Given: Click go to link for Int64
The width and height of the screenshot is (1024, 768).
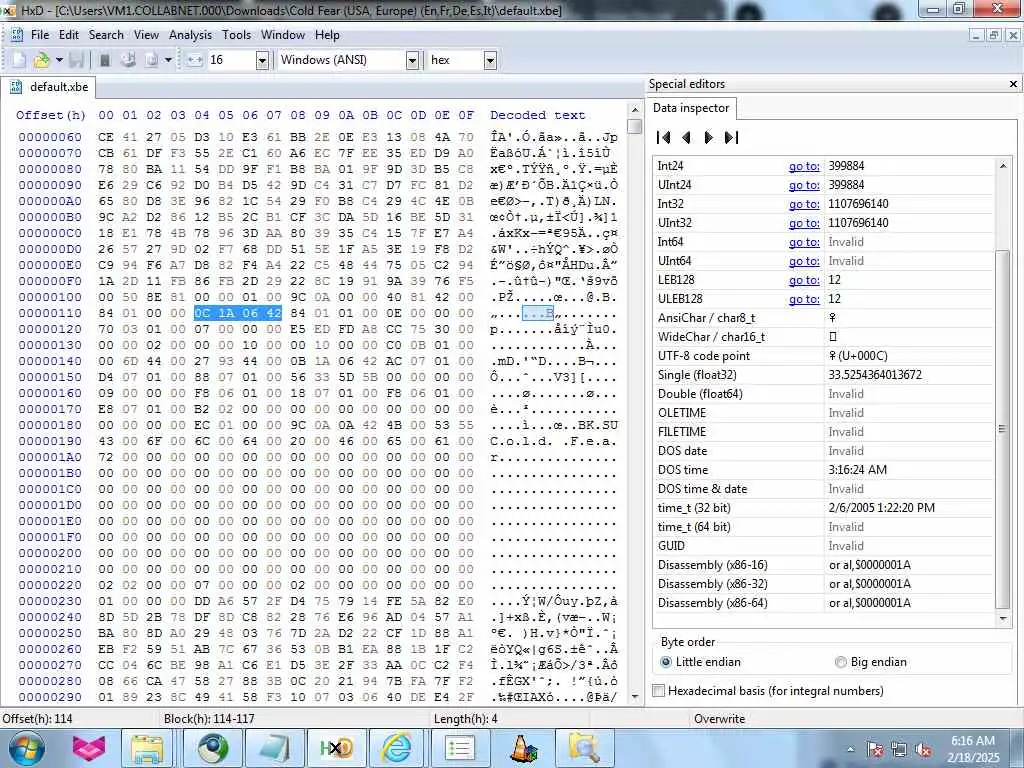Looking at the screenshot, I should [804, 242].
